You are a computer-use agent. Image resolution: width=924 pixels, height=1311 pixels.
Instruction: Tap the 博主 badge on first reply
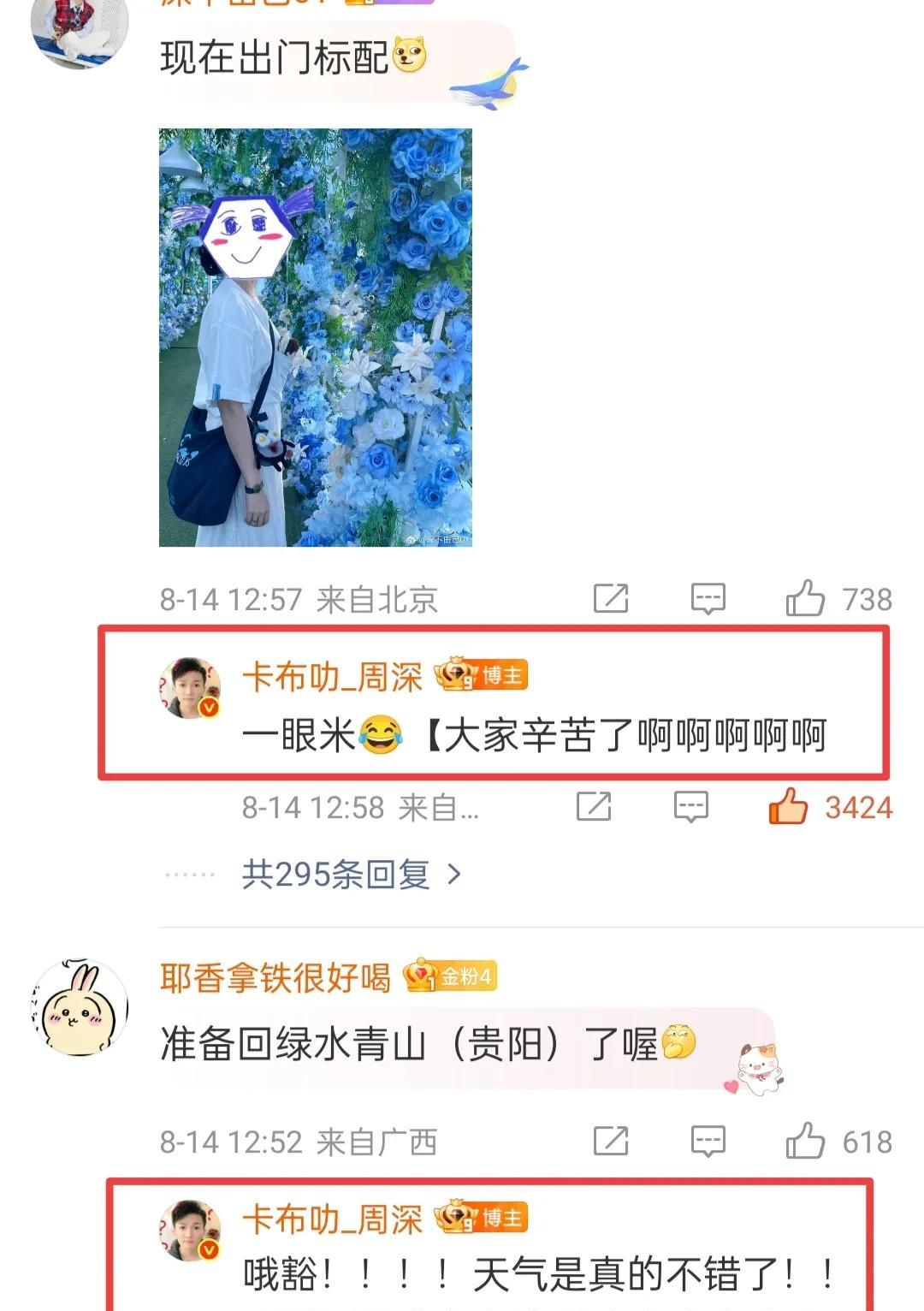click(x=482, y=675)
